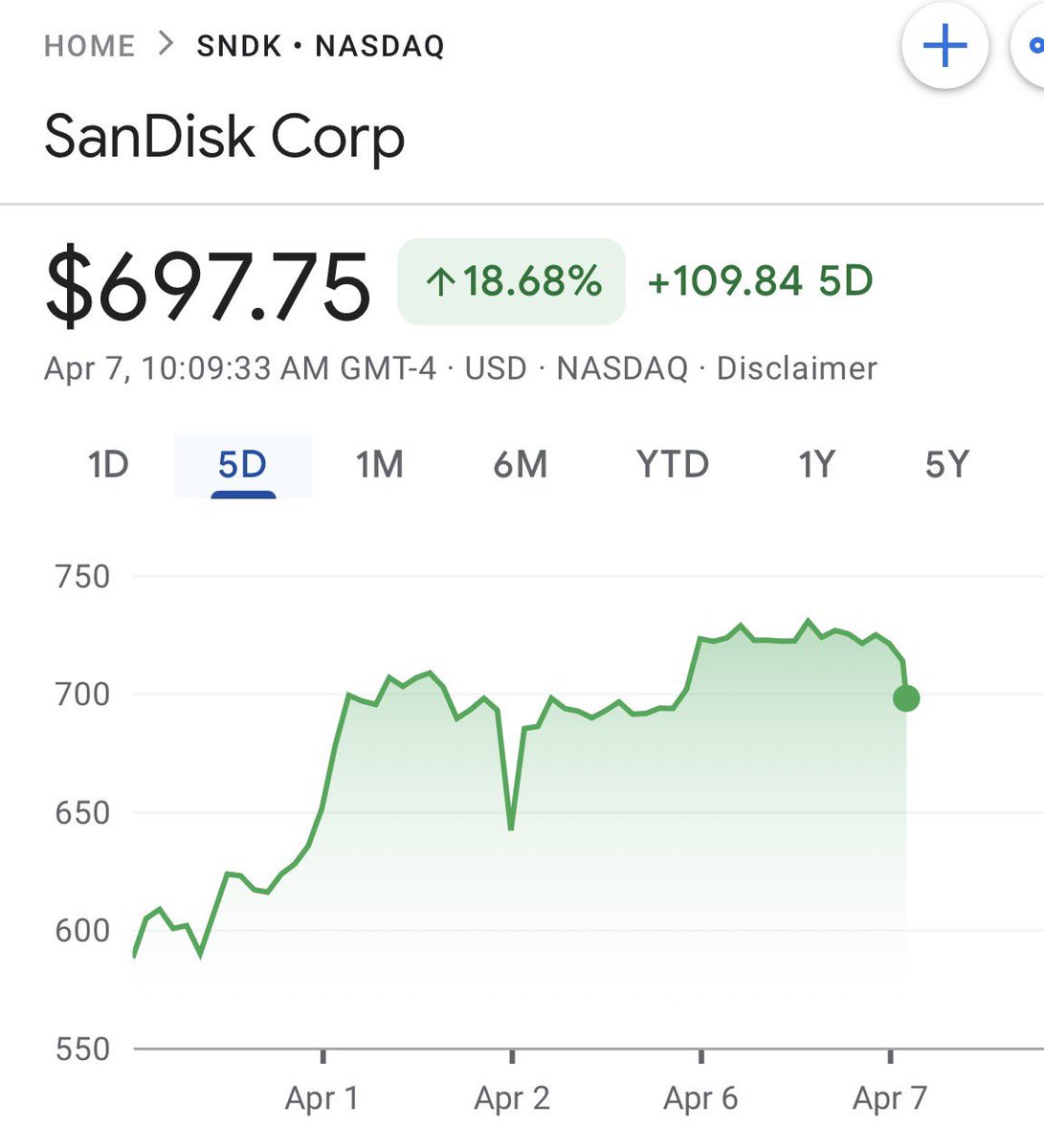Select the 5D time range tab
Viewport: 1044px width, 1148px height.
coord(242,466)
